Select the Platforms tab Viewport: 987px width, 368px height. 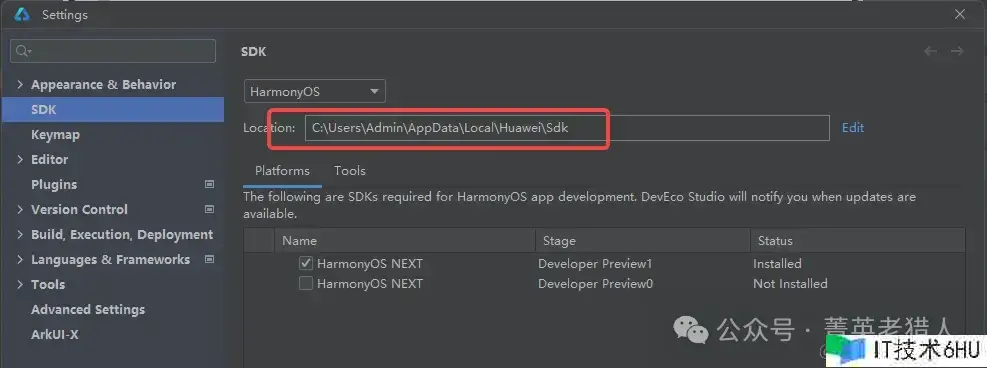click(x=282, y=170)
